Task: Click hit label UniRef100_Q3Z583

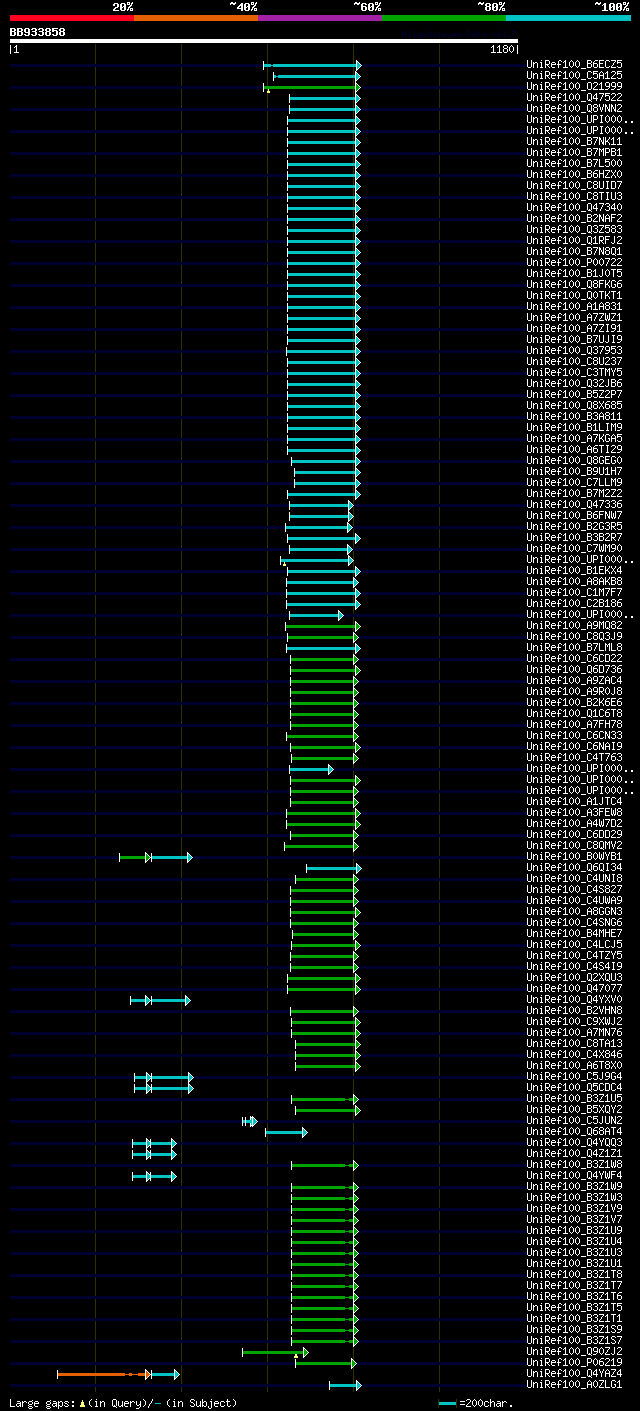Action: click(x=574, y=229)
